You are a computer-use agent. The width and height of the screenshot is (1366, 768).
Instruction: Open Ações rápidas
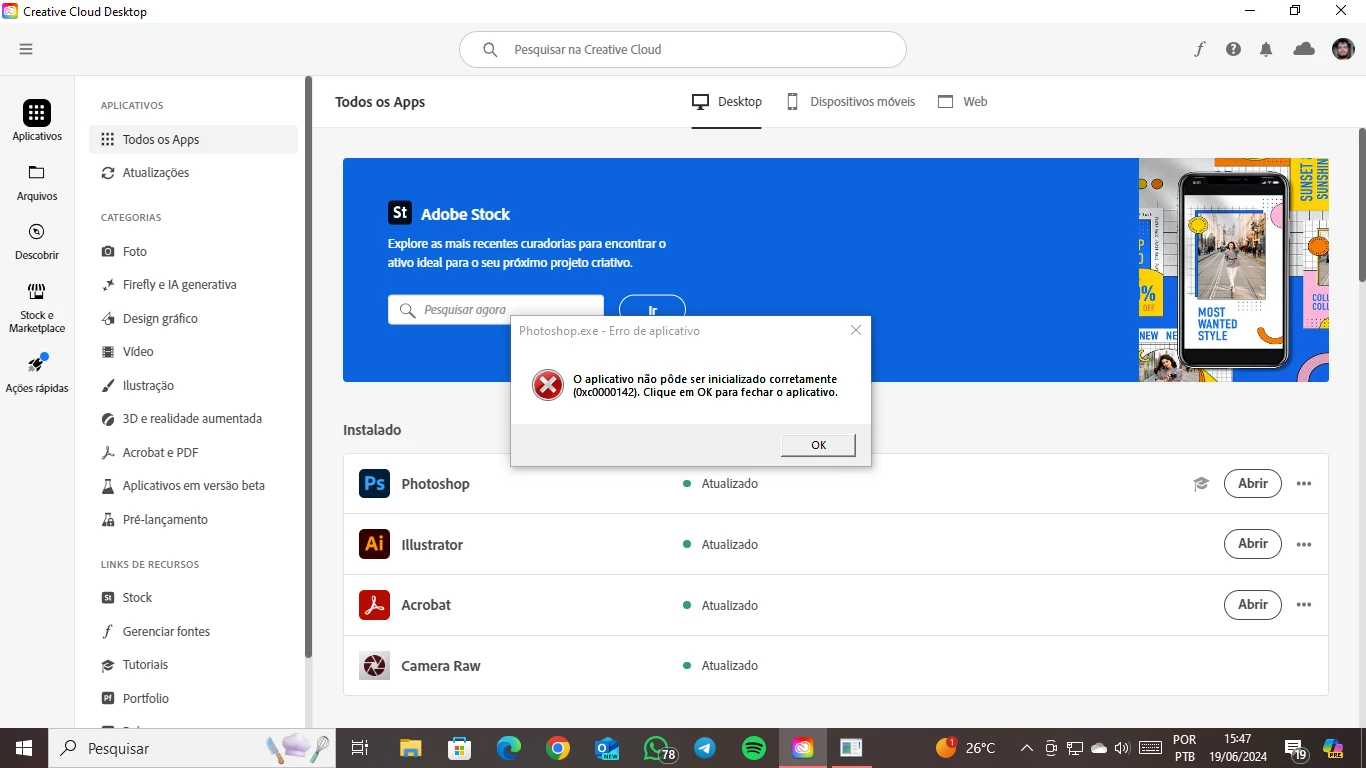(37, 373)
